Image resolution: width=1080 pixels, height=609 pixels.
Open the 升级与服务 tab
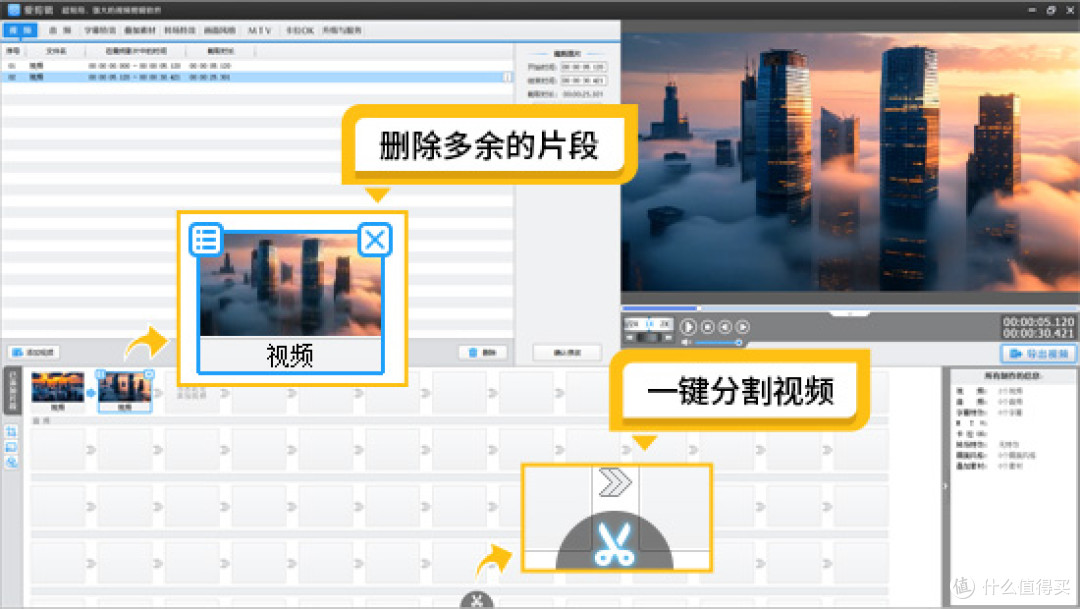[x=342, y=30]
